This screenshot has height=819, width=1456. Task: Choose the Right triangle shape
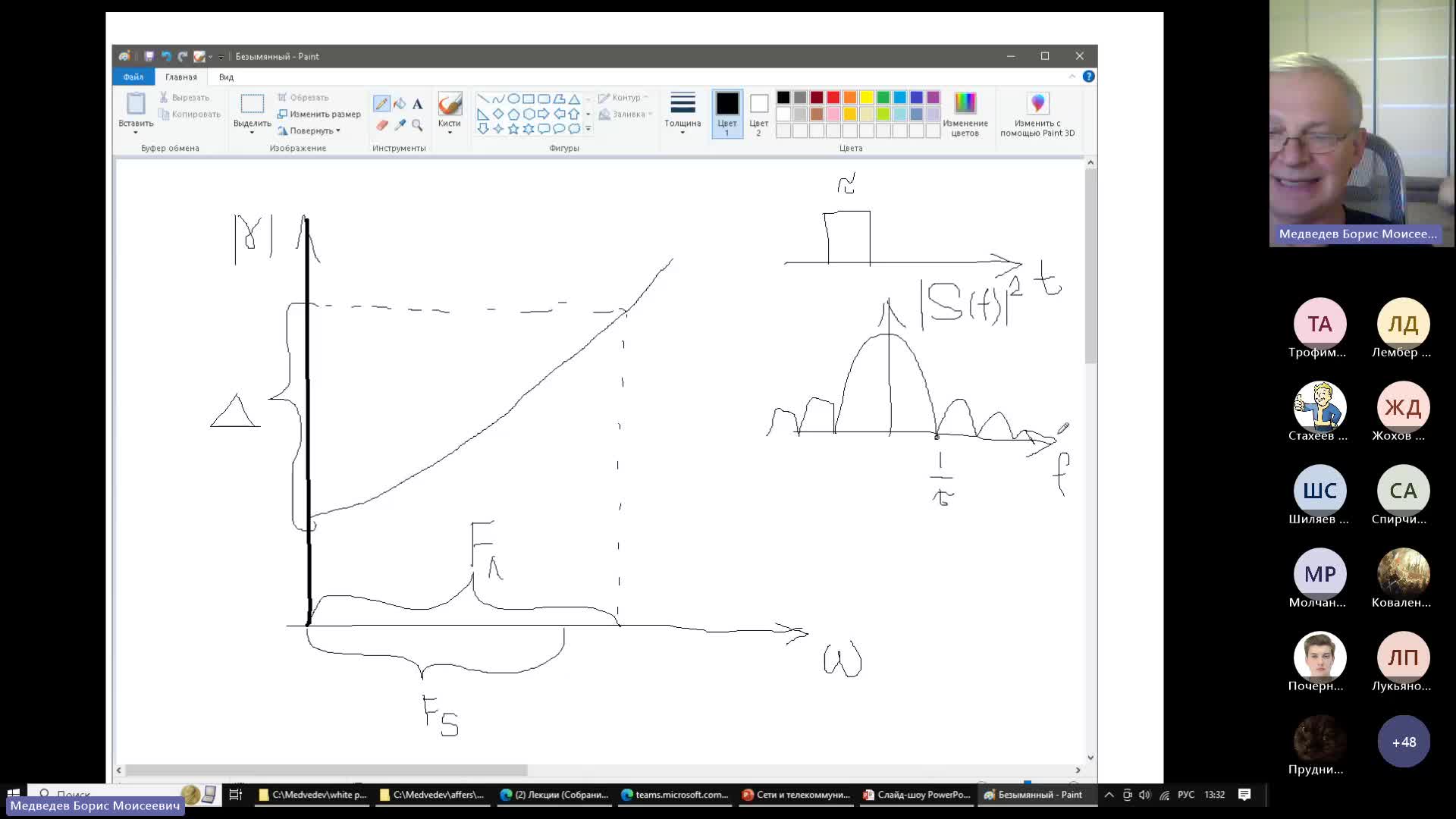click(x=483, y=114)
